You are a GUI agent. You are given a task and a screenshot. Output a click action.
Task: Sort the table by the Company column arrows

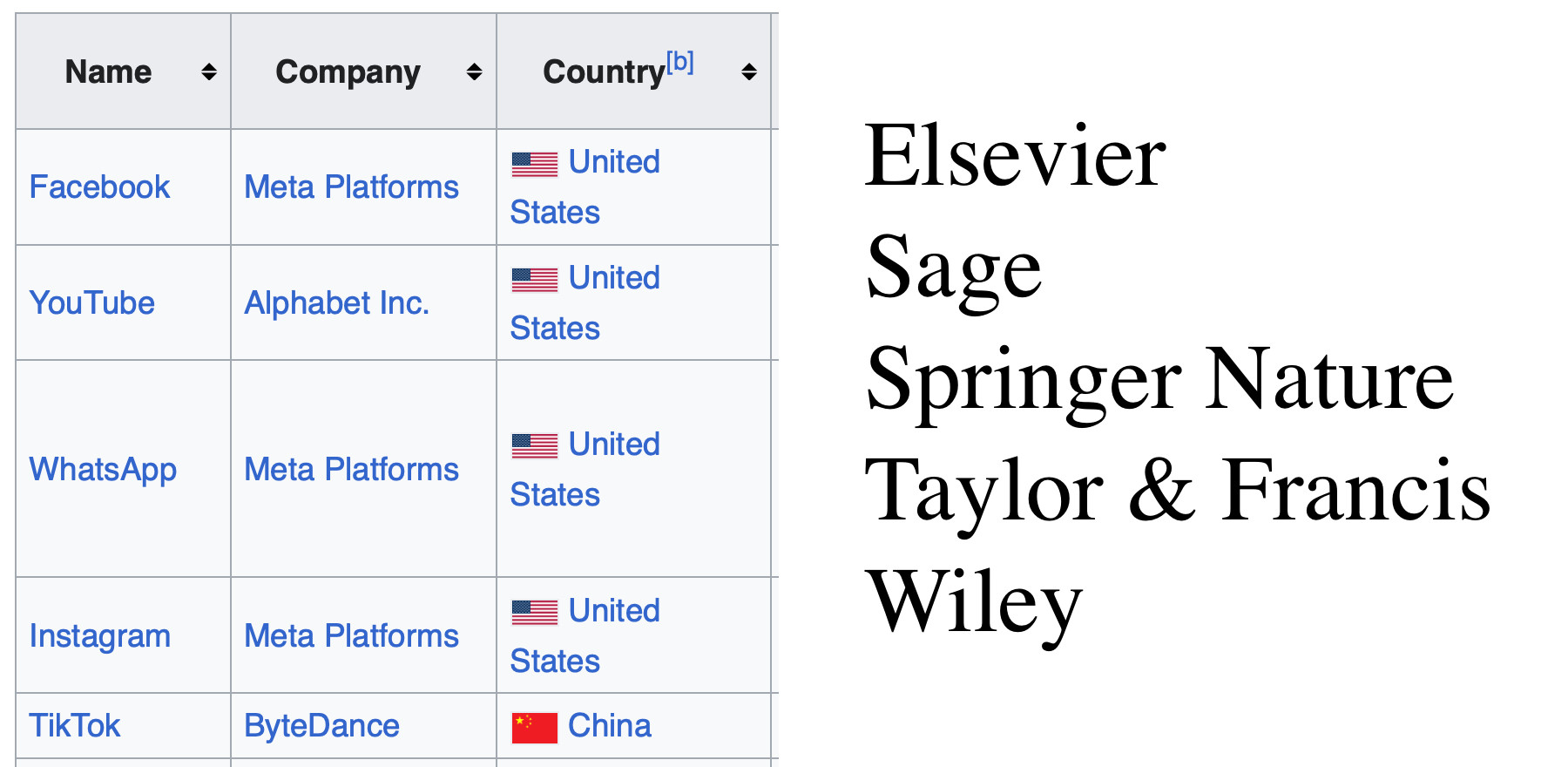point(474,72)
